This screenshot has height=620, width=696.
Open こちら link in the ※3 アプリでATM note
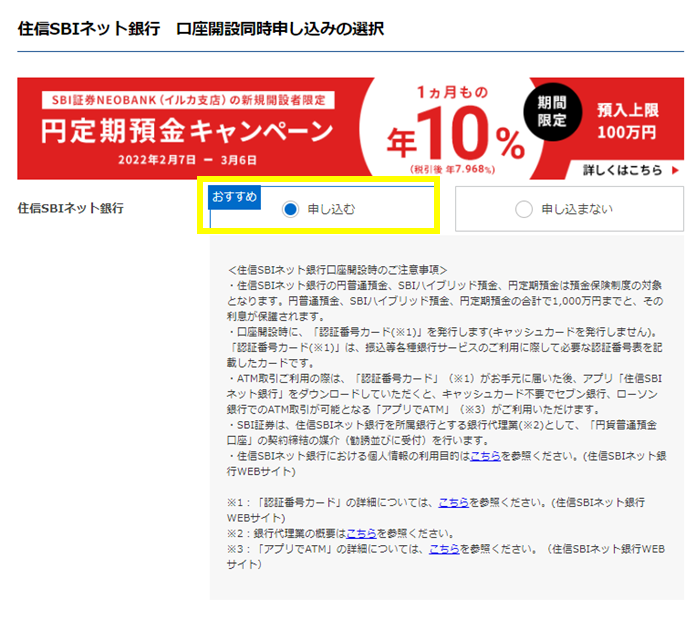[x=444, y=549]
